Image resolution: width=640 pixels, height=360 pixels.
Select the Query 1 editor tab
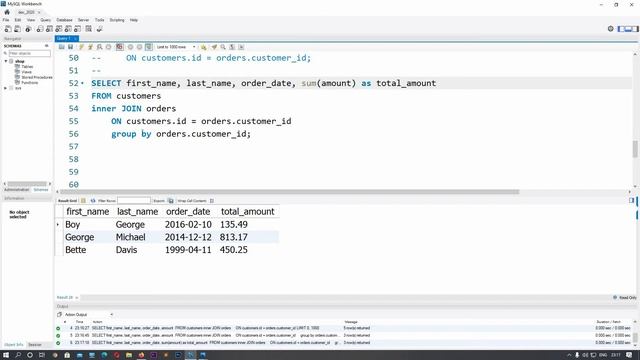point(67,38)
